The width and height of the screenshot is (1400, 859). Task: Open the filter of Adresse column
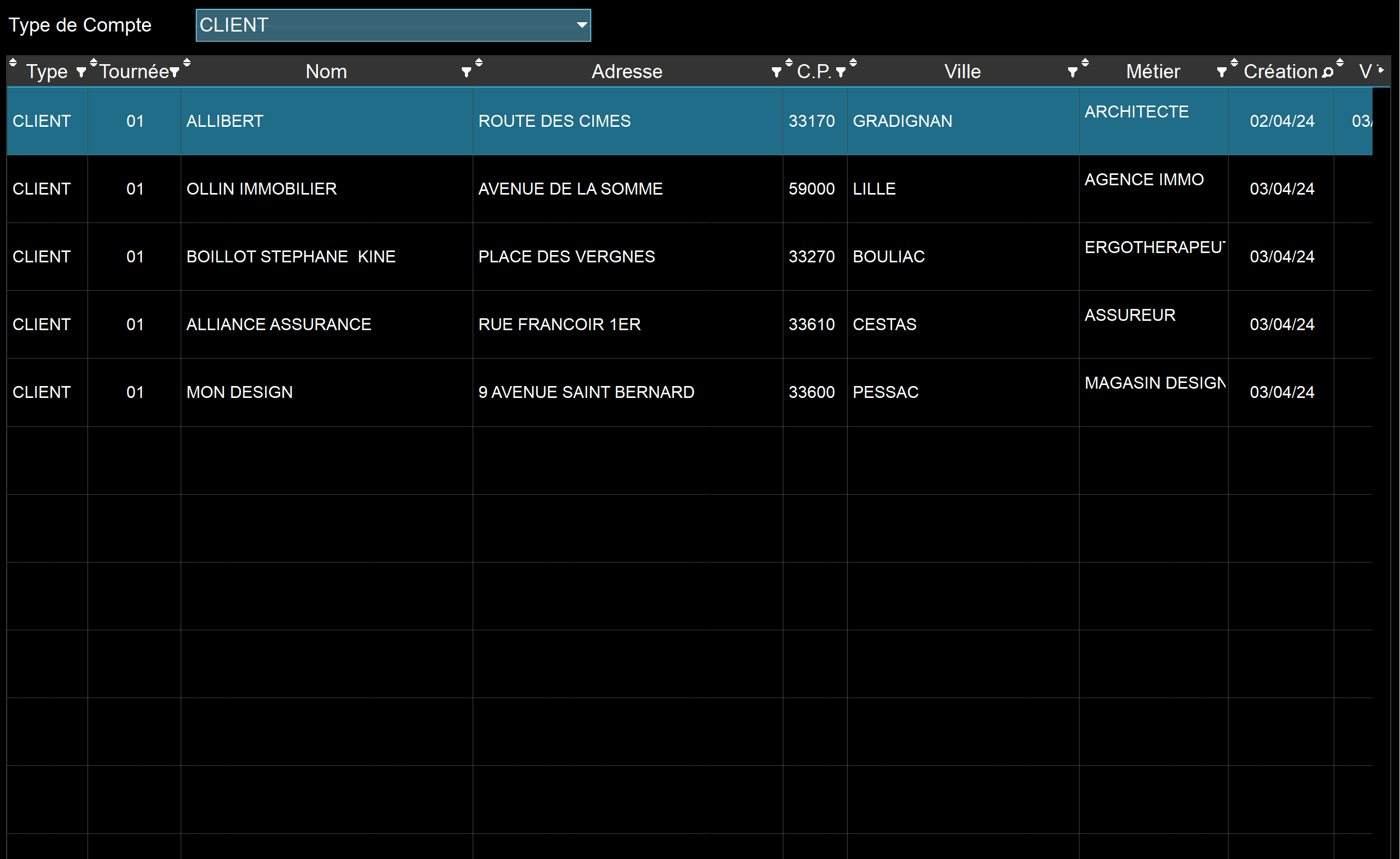tap(777, 72)
